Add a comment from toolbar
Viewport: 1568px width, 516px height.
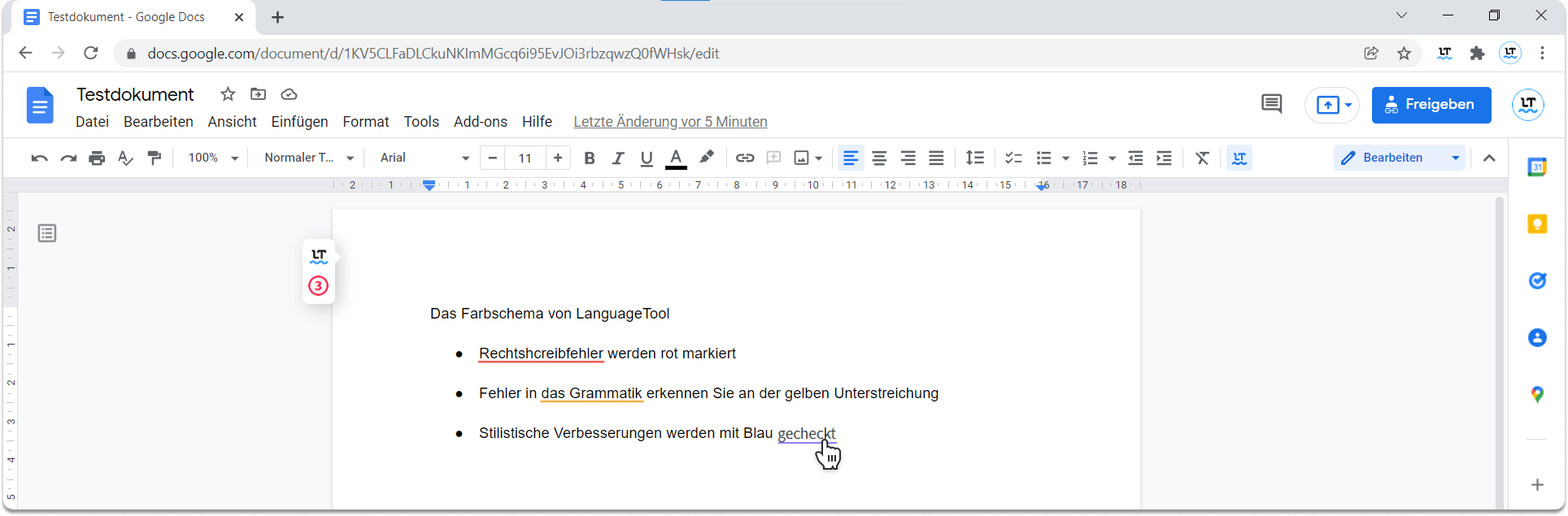(x=773, y=158)
